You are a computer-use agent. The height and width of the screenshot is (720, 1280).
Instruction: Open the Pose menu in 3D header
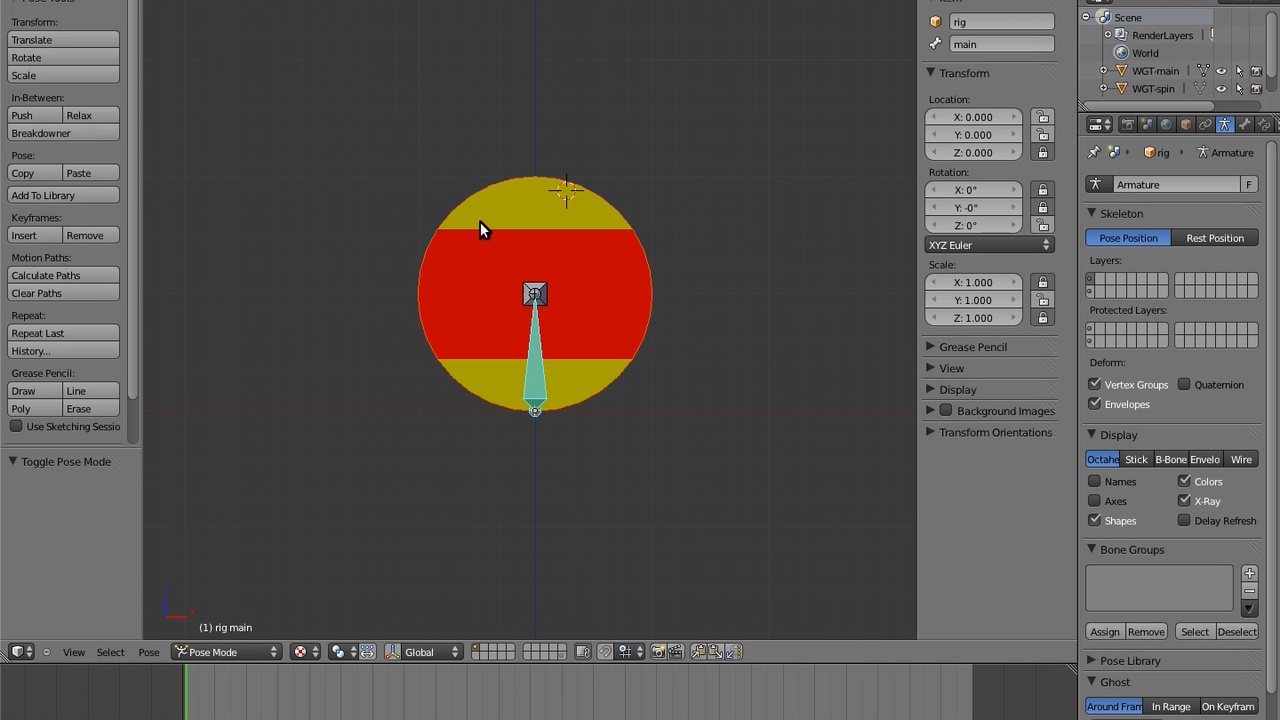coord(149,652)
